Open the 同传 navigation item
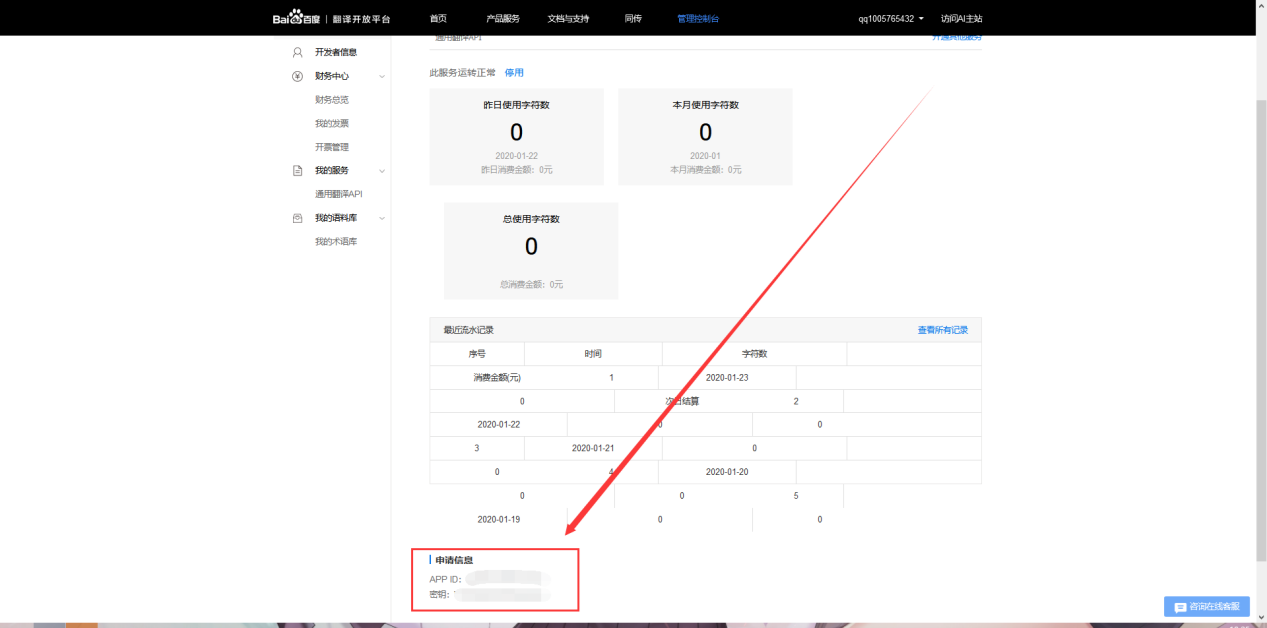This screenshot has width=1267, height=628. pos(633,19)
